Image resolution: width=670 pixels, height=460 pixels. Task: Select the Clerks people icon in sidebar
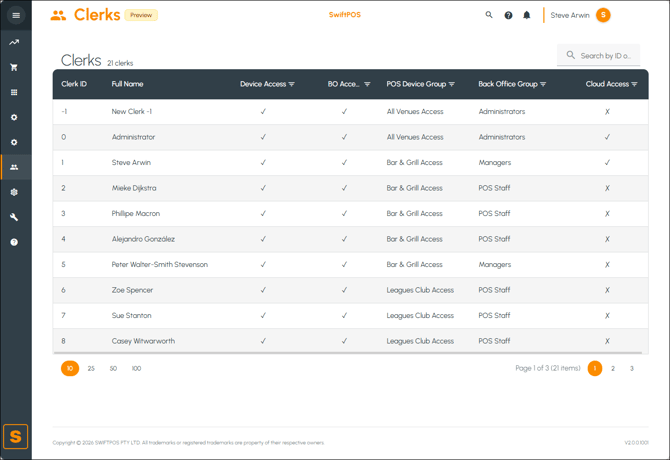pos(14,167)
